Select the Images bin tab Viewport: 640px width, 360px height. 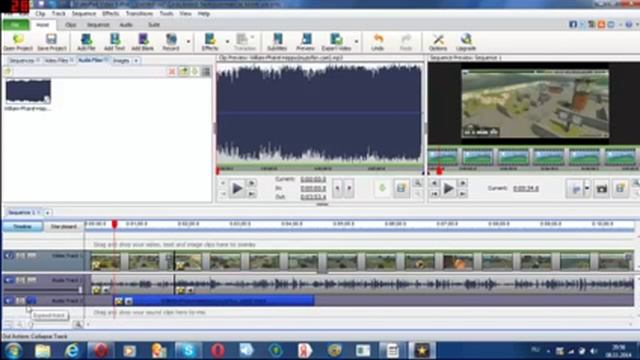pyautogui.click(x=121, y=60)
